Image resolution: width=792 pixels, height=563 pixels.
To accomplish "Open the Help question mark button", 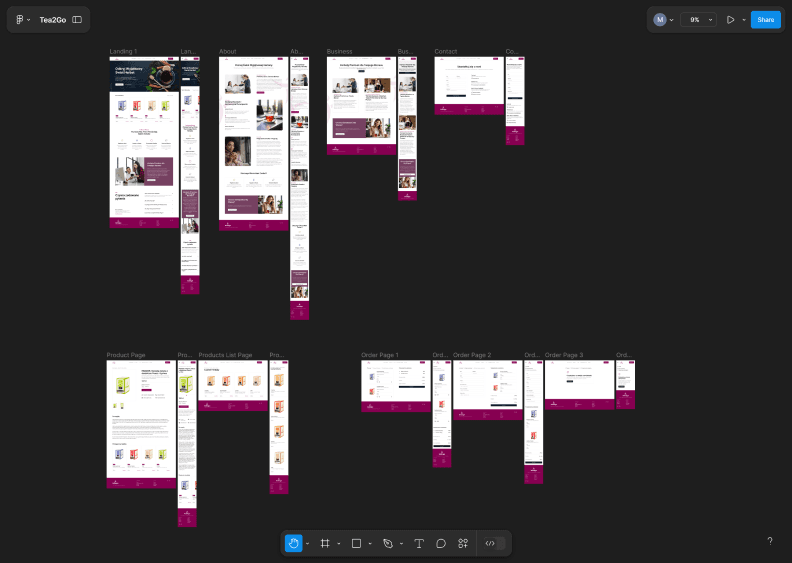I will pyautogui.click(x=769, y=541).
